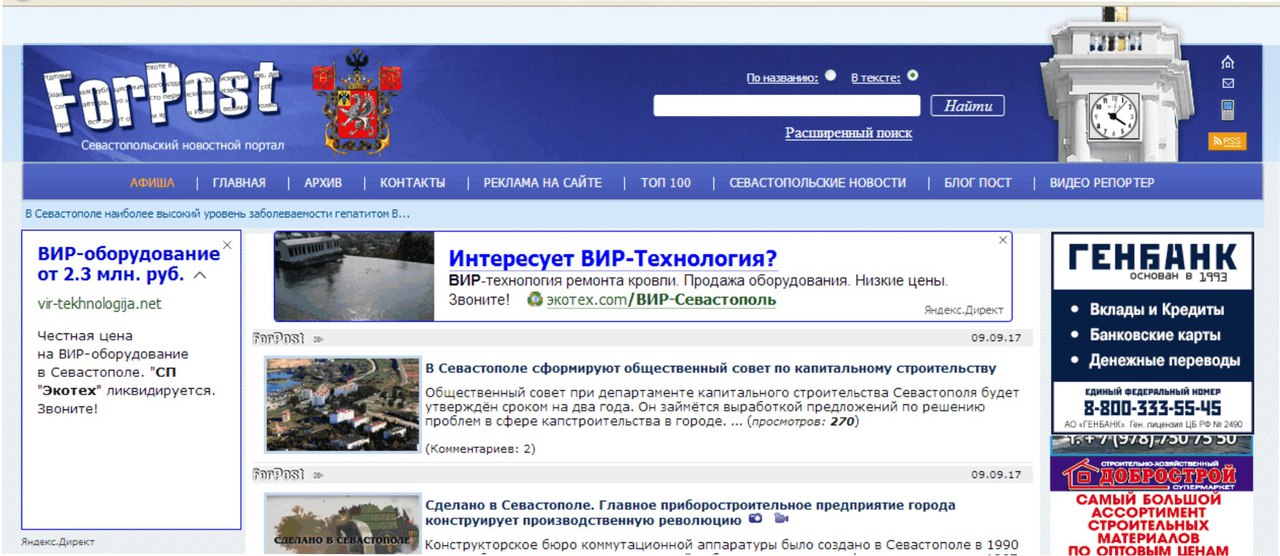Open the ГЕНБАНК banner advertisement
Image resolution: width=1280 pixels, height=556 pixels.
1151,334
